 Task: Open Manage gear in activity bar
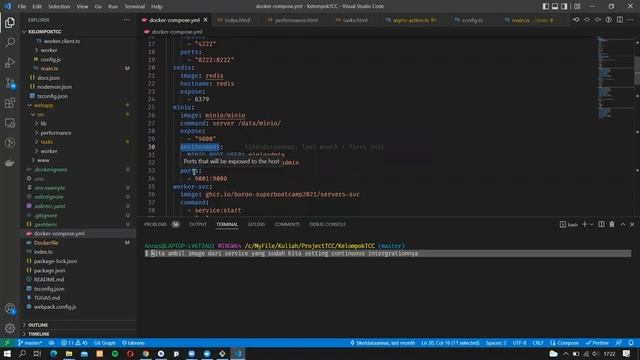click(x=10, y=328)
